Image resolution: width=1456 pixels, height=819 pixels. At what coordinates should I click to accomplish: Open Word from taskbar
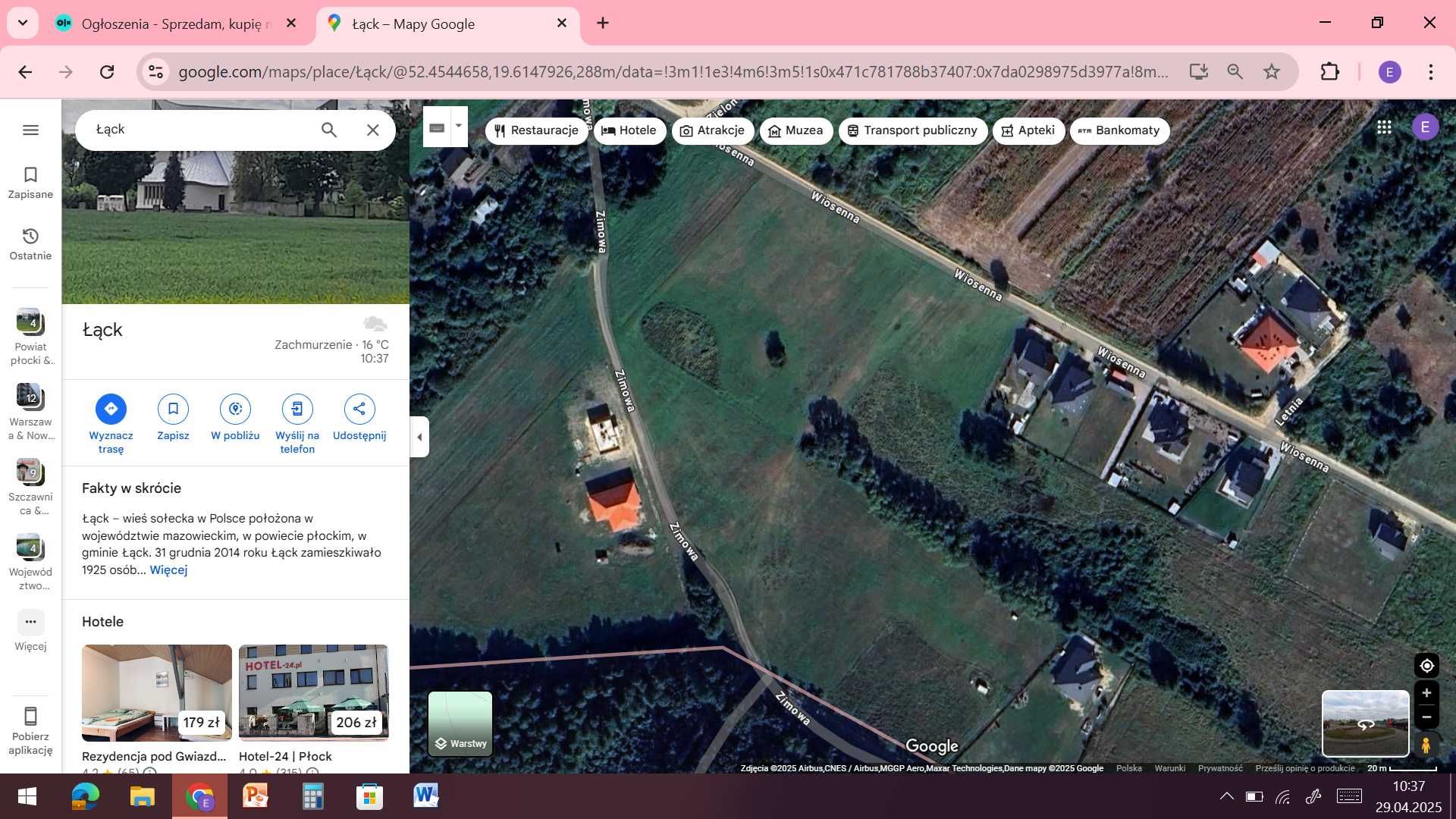coord(426,796)
